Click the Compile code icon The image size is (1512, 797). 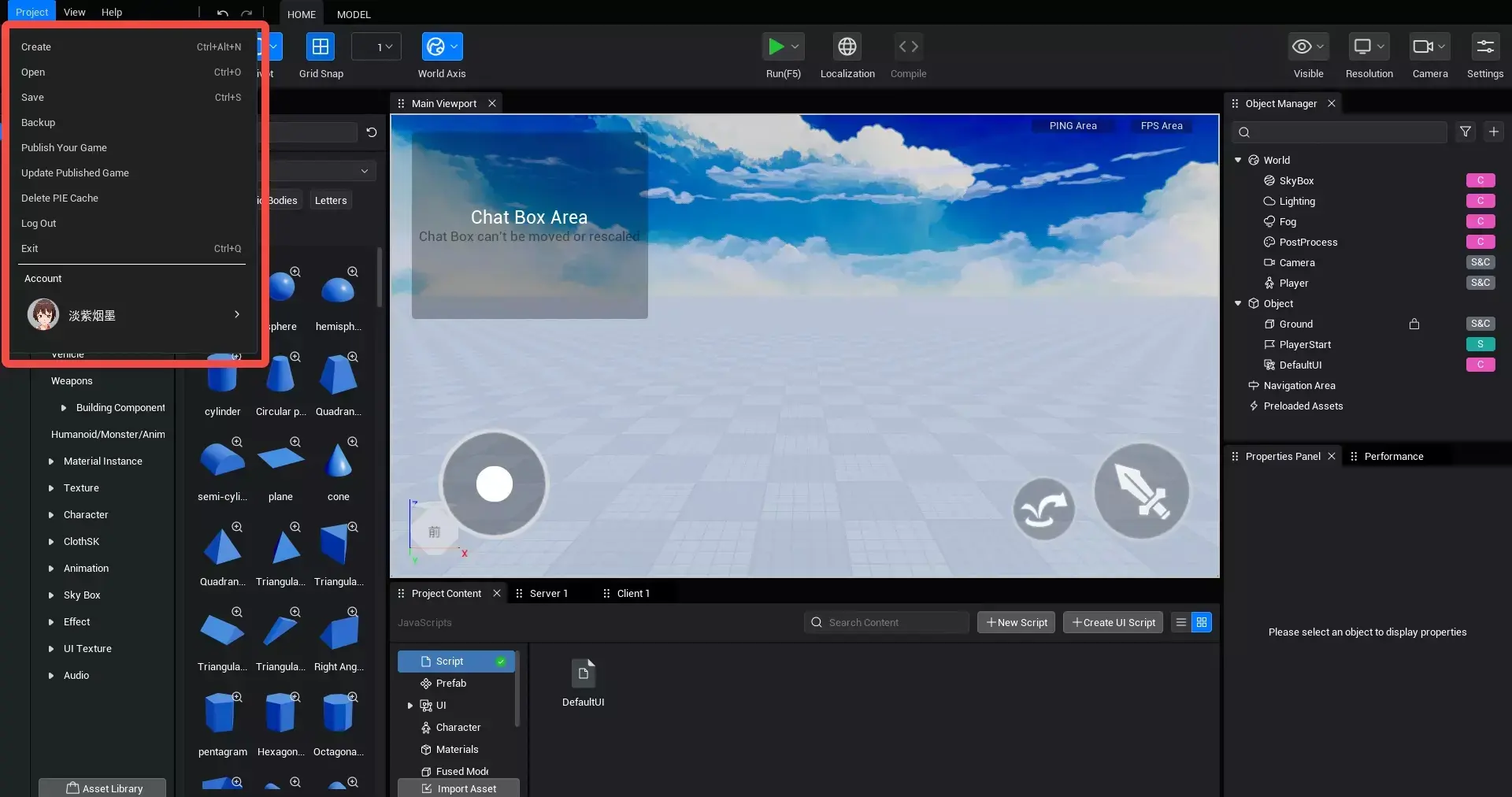point(908,47)
